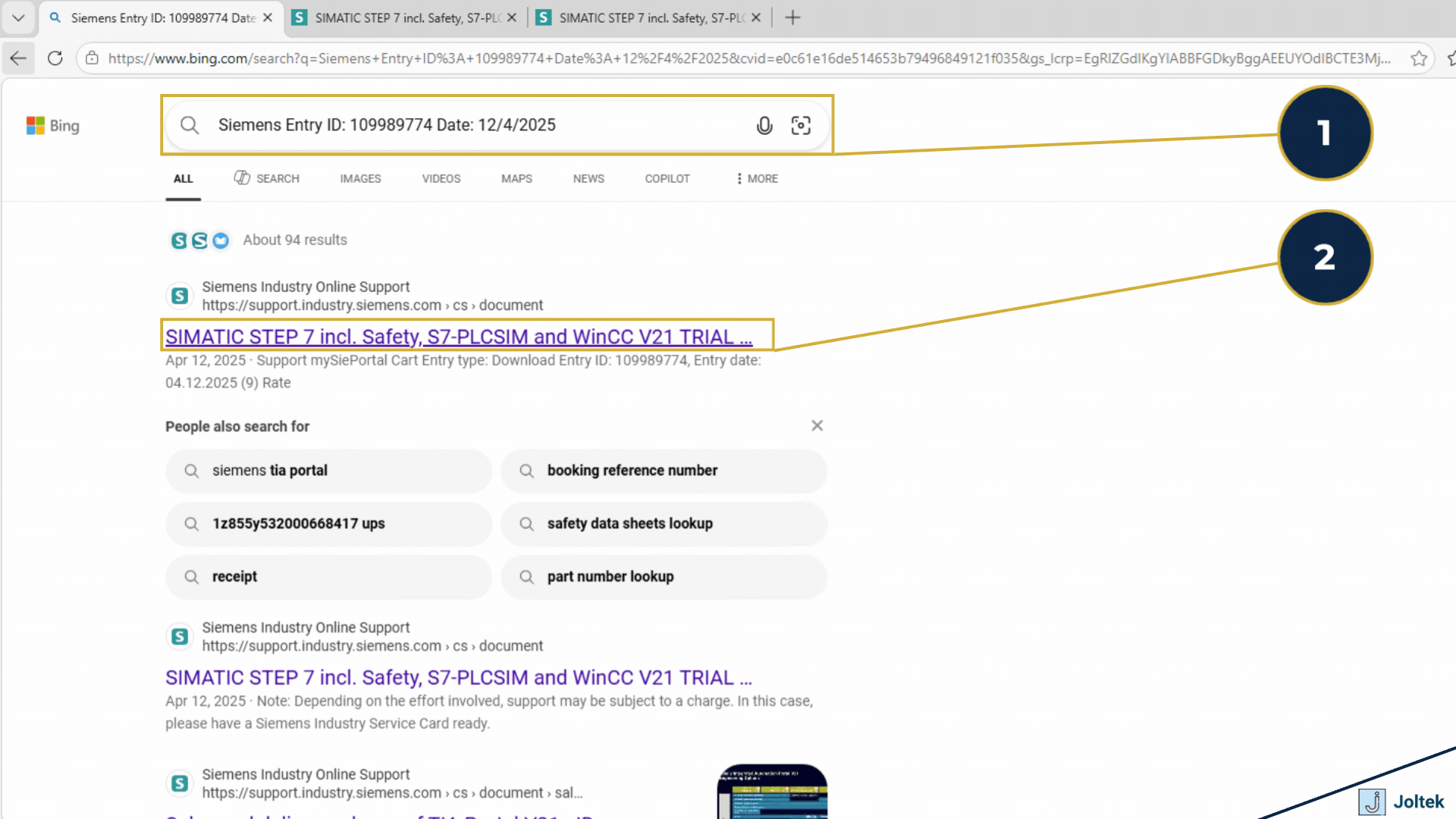Refresh the page
Viewport: 1456px width, 819px height.
coord(55,58)
